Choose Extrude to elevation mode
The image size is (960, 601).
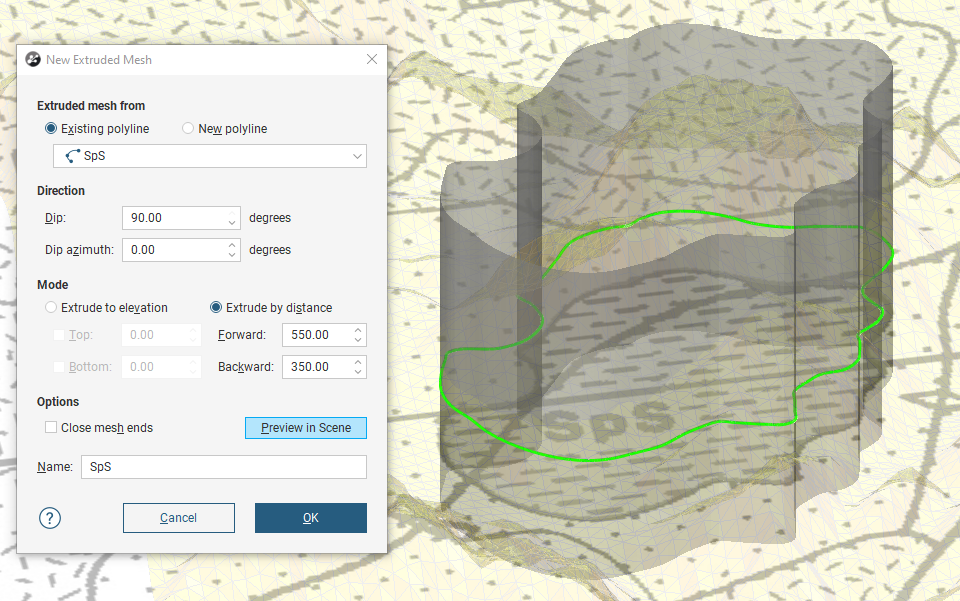pos(52,308)
